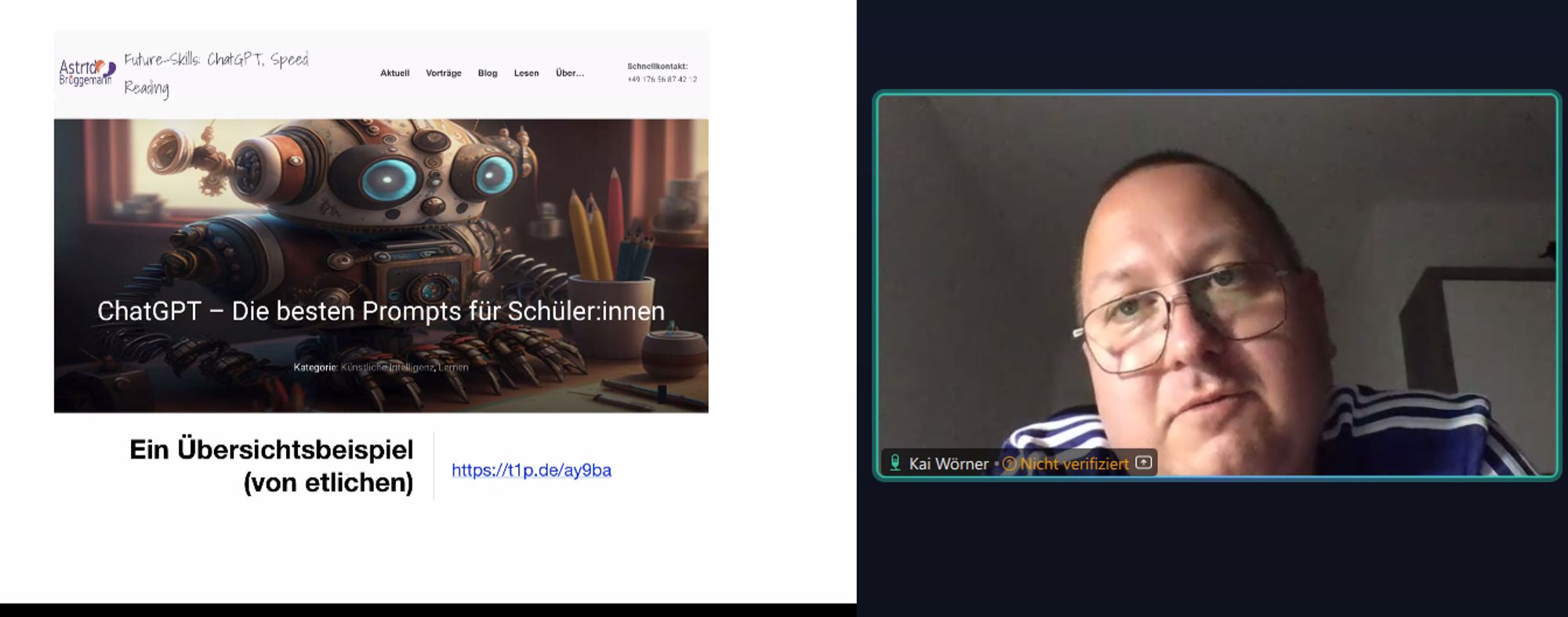Click the Schnellkontakt label
Screen dimensions: 1568x617
pos(657,67)
